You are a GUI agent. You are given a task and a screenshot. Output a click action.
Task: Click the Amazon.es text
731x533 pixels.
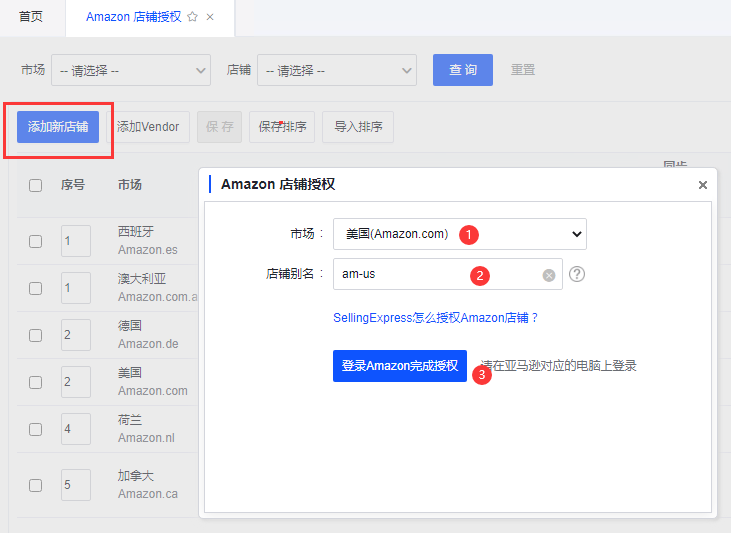pyautogui.click(x=148, y=250)
